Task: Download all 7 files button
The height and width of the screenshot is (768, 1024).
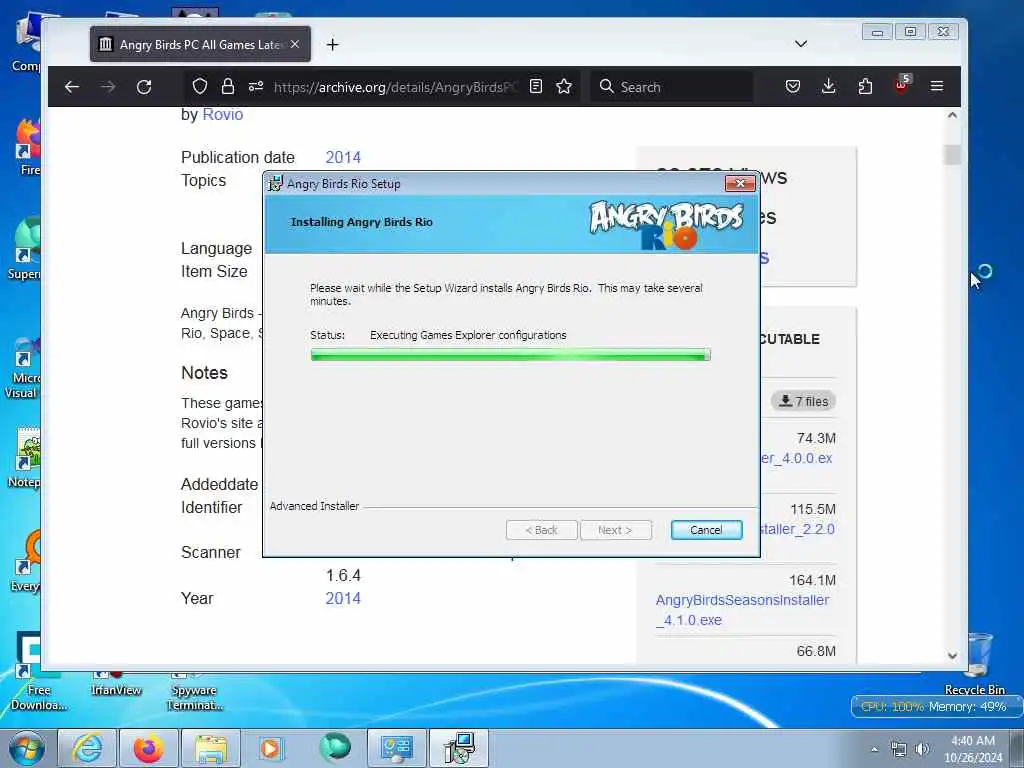Action: tap(803, 401)
